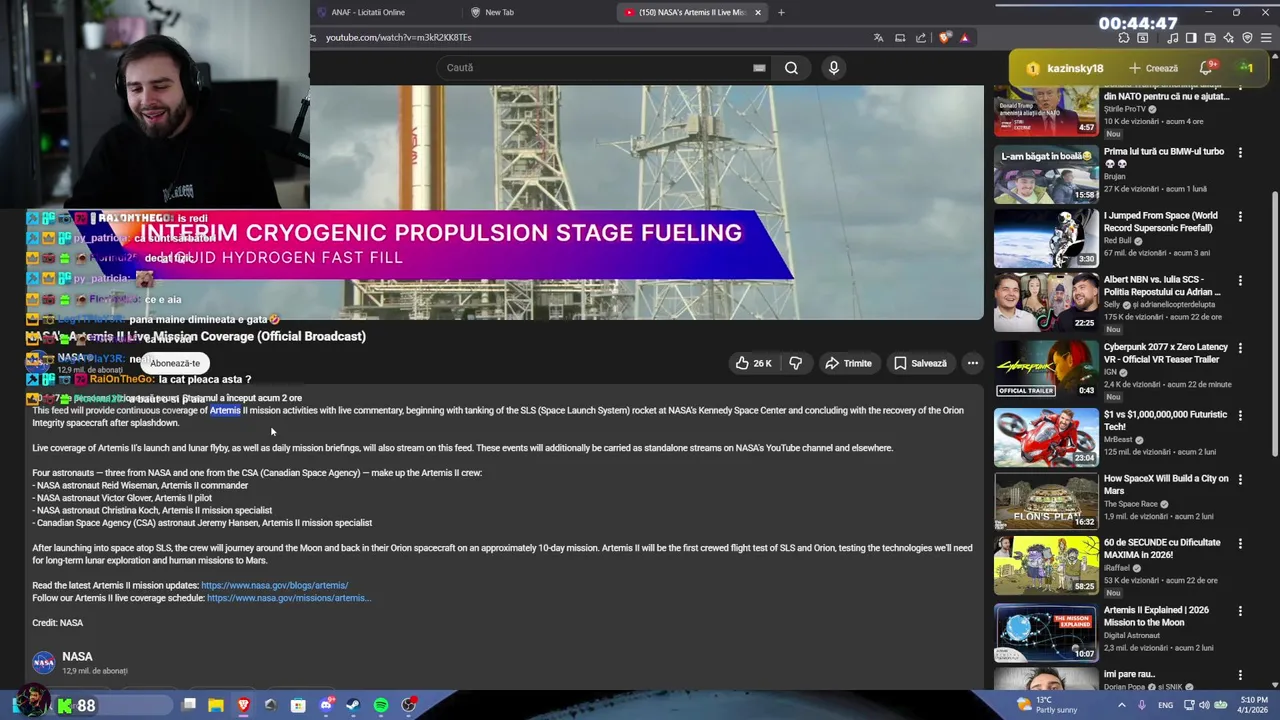Click the taskbar microphone tray icon
1280x720 pixels.
[x=1142, y=705]
